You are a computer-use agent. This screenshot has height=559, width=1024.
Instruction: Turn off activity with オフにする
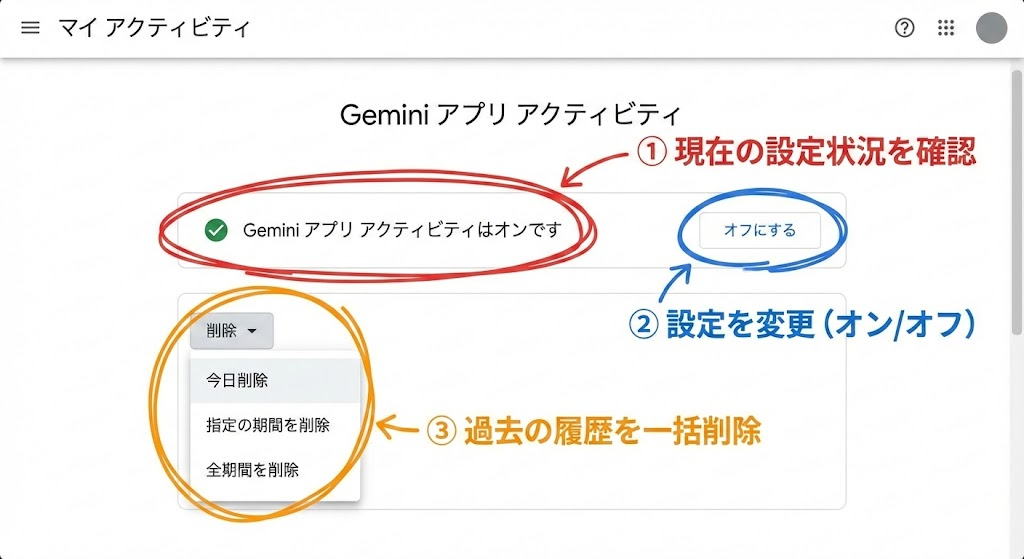click(760, 230)
